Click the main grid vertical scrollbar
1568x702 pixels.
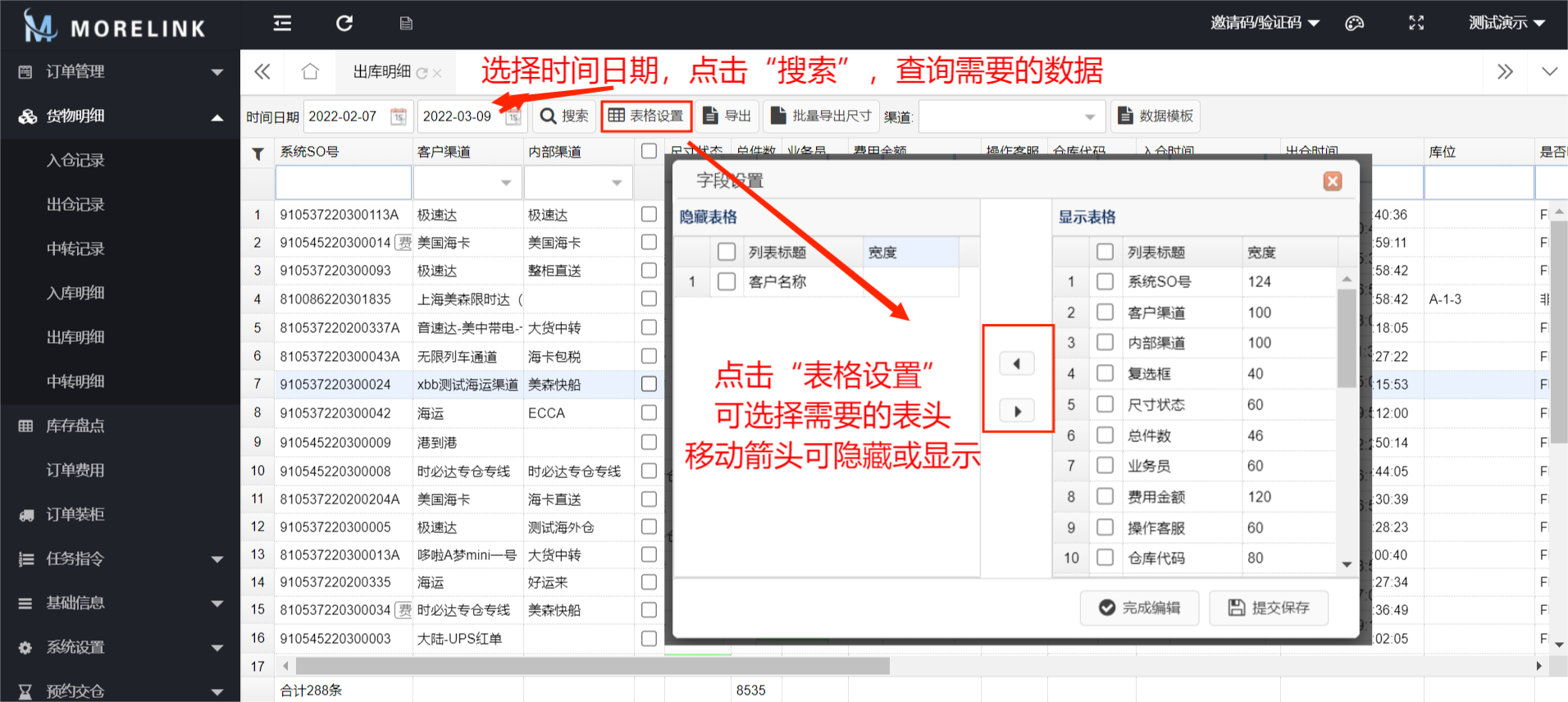pyautogui.click(x=1559, y=332)
